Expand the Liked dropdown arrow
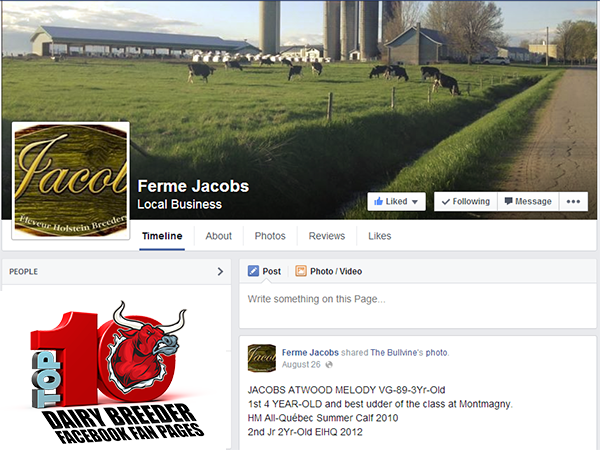This screenshot has width=600, height=450. click(x=415, y=202)
